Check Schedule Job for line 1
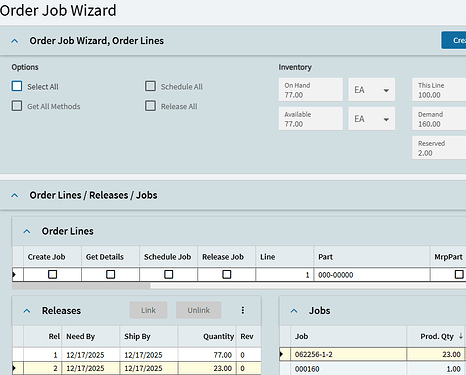This screenshot has height=375, width=466. point(169,274)
